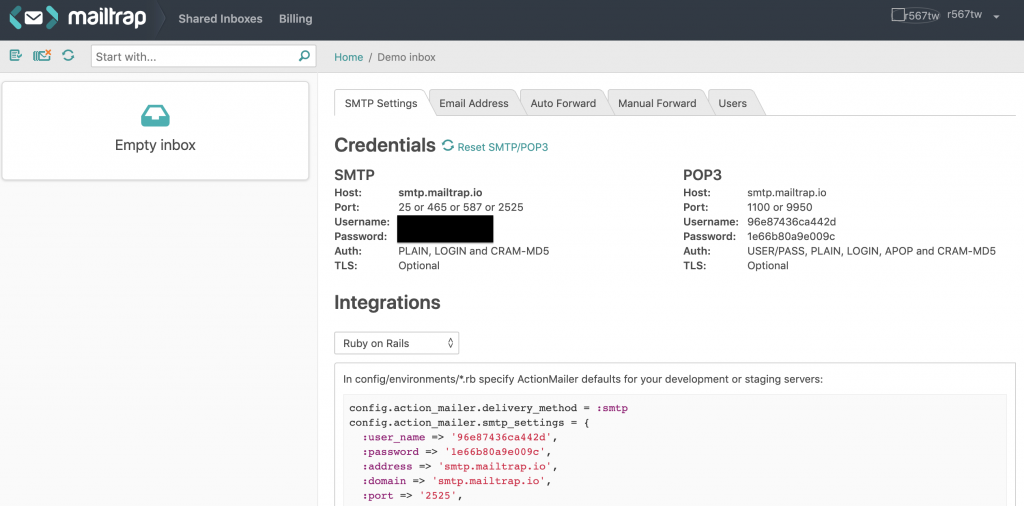Click the search magnifier icon
Screen dimensions: 1024x506
305,57
